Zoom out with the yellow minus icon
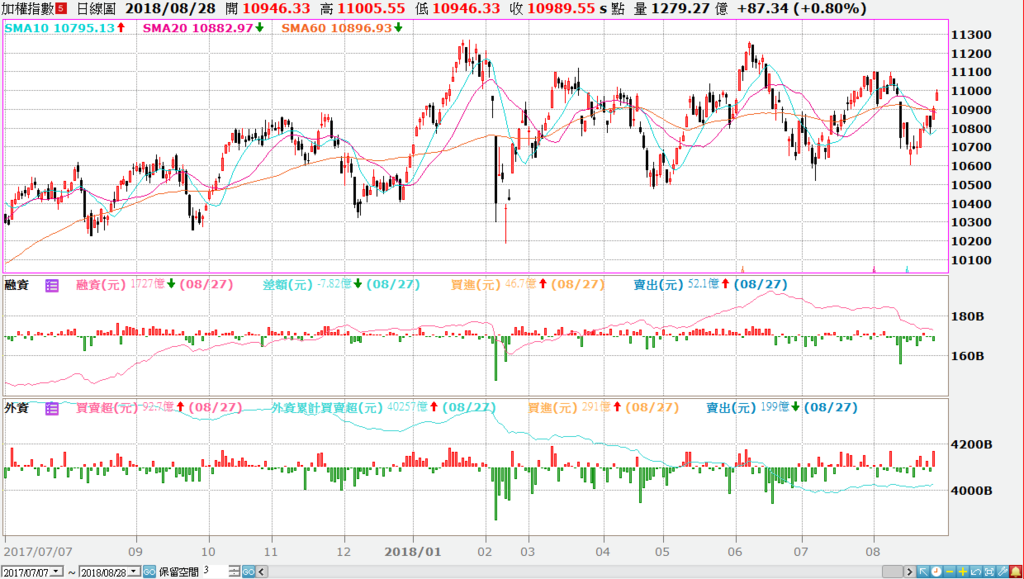This screenshot has width=1024, height=579. click(950, 572)
